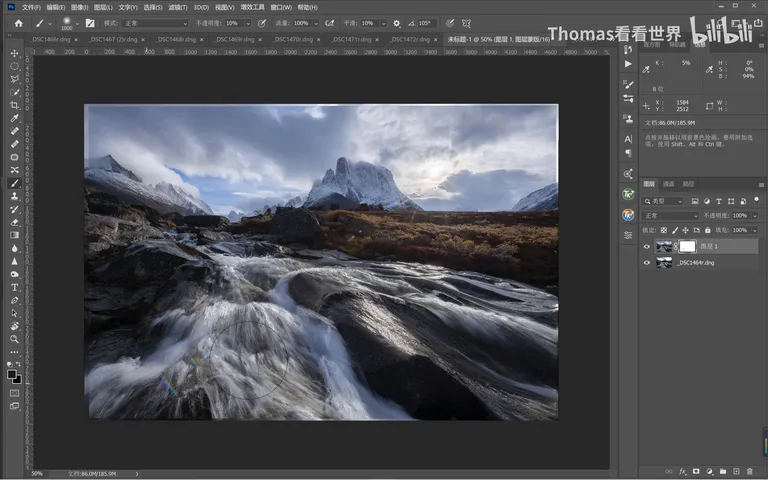This screenshot has height=480, width=768.
Task: Select the Clone Stamp tool
Action: click(x=14, y=196)
